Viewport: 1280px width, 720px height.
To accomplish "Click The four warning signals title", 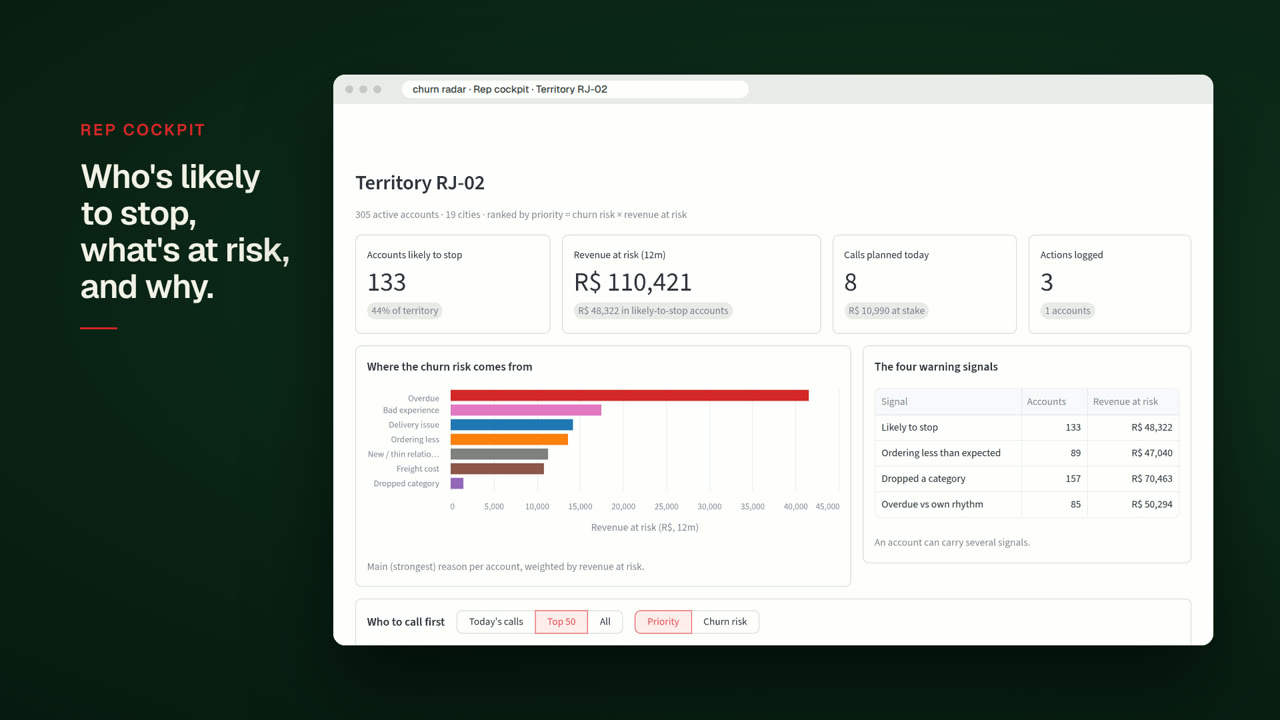I will tap(936, 367).
